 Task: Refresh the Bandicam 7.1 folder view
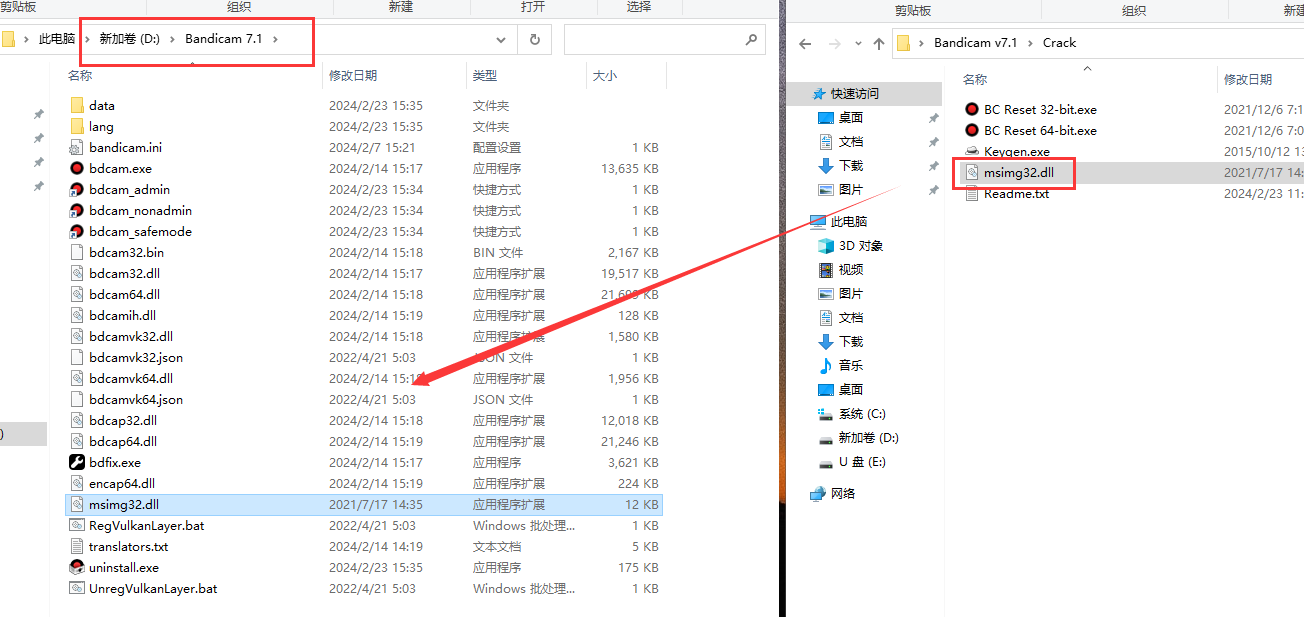[535, 40]
